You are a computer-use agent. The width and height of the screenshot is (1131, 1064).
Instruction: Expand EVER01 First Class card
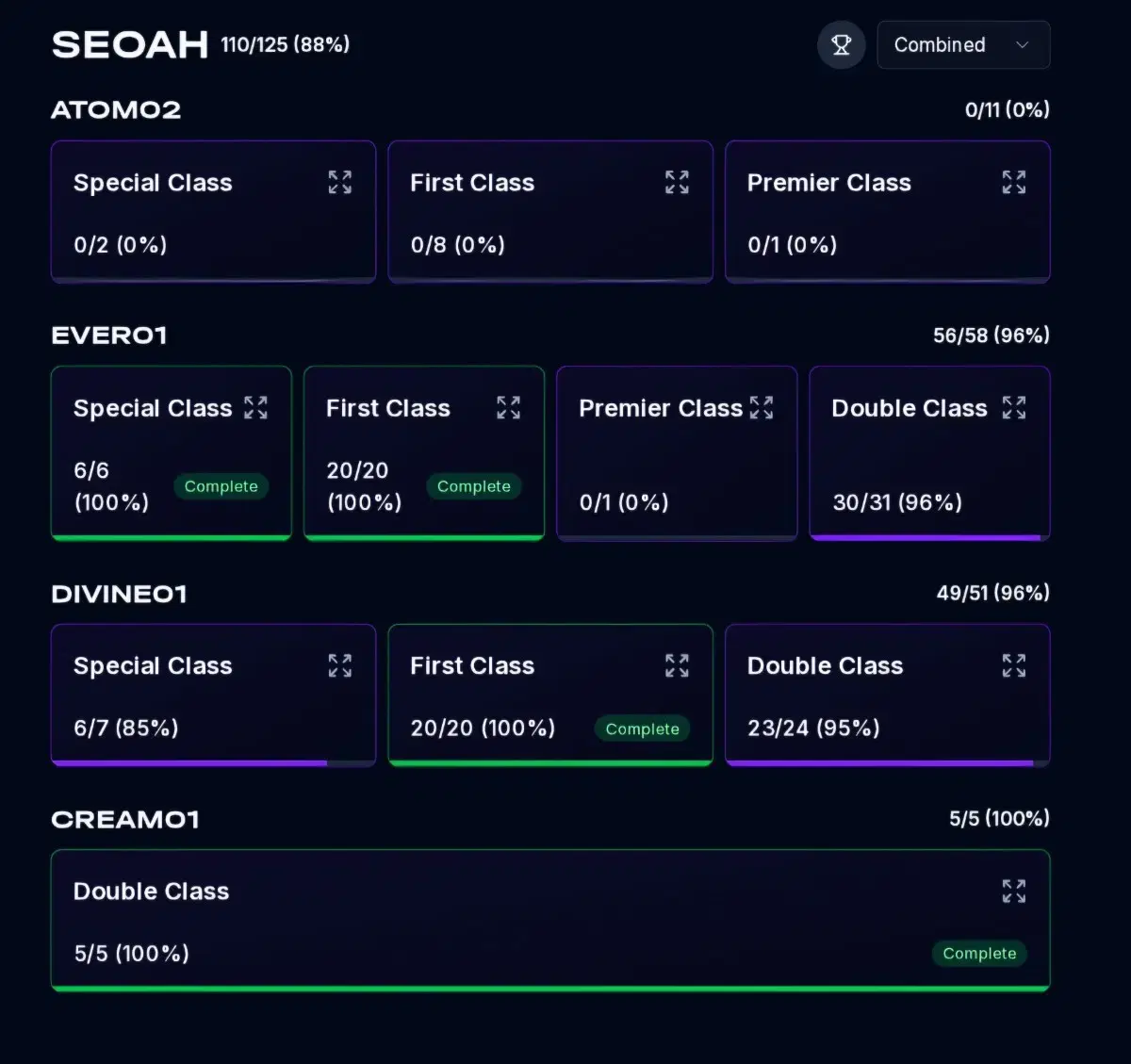[508, 407]
